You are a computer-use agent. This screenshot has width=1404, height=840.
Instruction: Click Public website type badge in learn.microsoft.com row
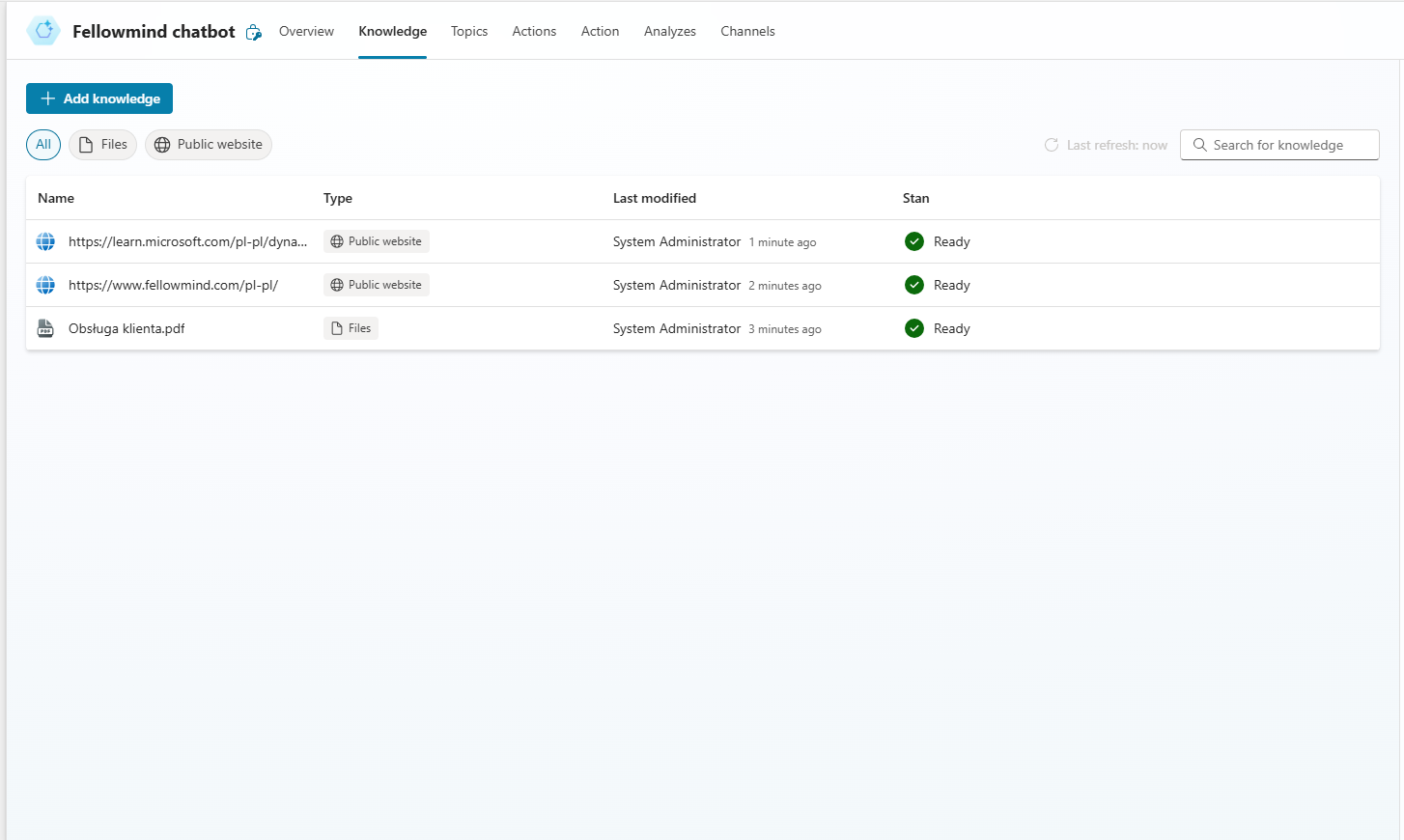click(377, 241)
